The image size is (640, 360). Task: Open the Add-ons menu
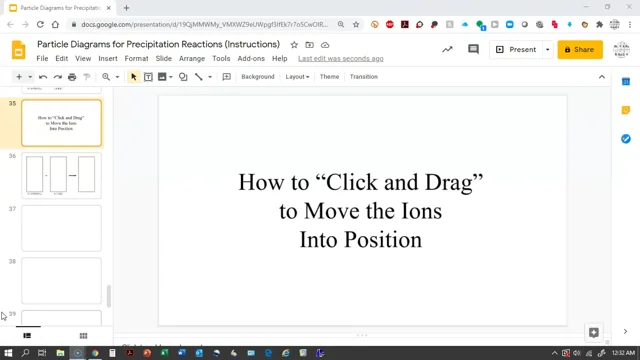(251, 58)
